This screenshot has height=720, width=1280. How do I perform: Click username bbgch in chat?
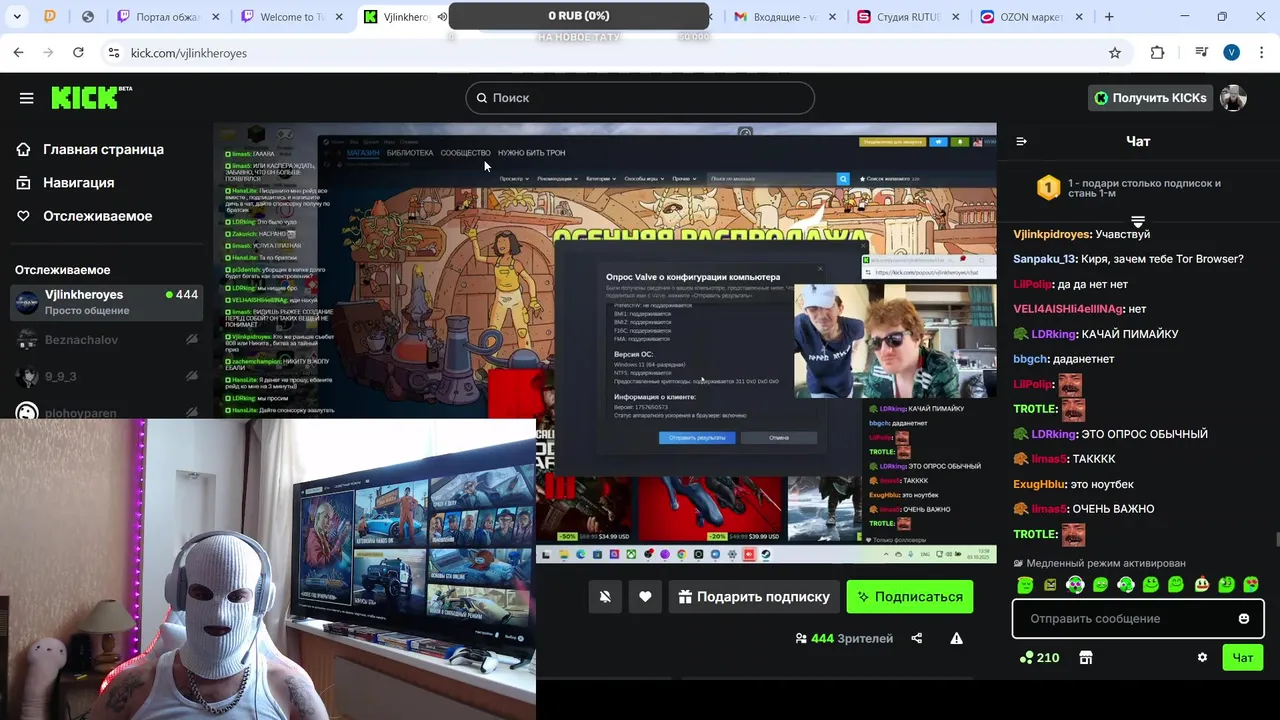click(1030, 359)
